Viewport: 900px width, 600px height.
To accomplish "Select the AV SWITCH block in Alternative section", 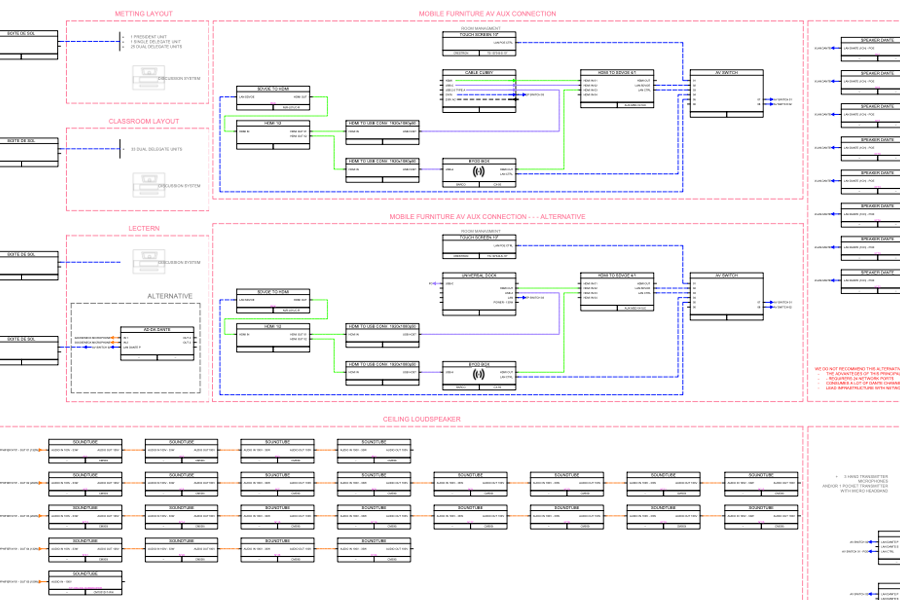I will pyautogui.click(x=726, y=296).
